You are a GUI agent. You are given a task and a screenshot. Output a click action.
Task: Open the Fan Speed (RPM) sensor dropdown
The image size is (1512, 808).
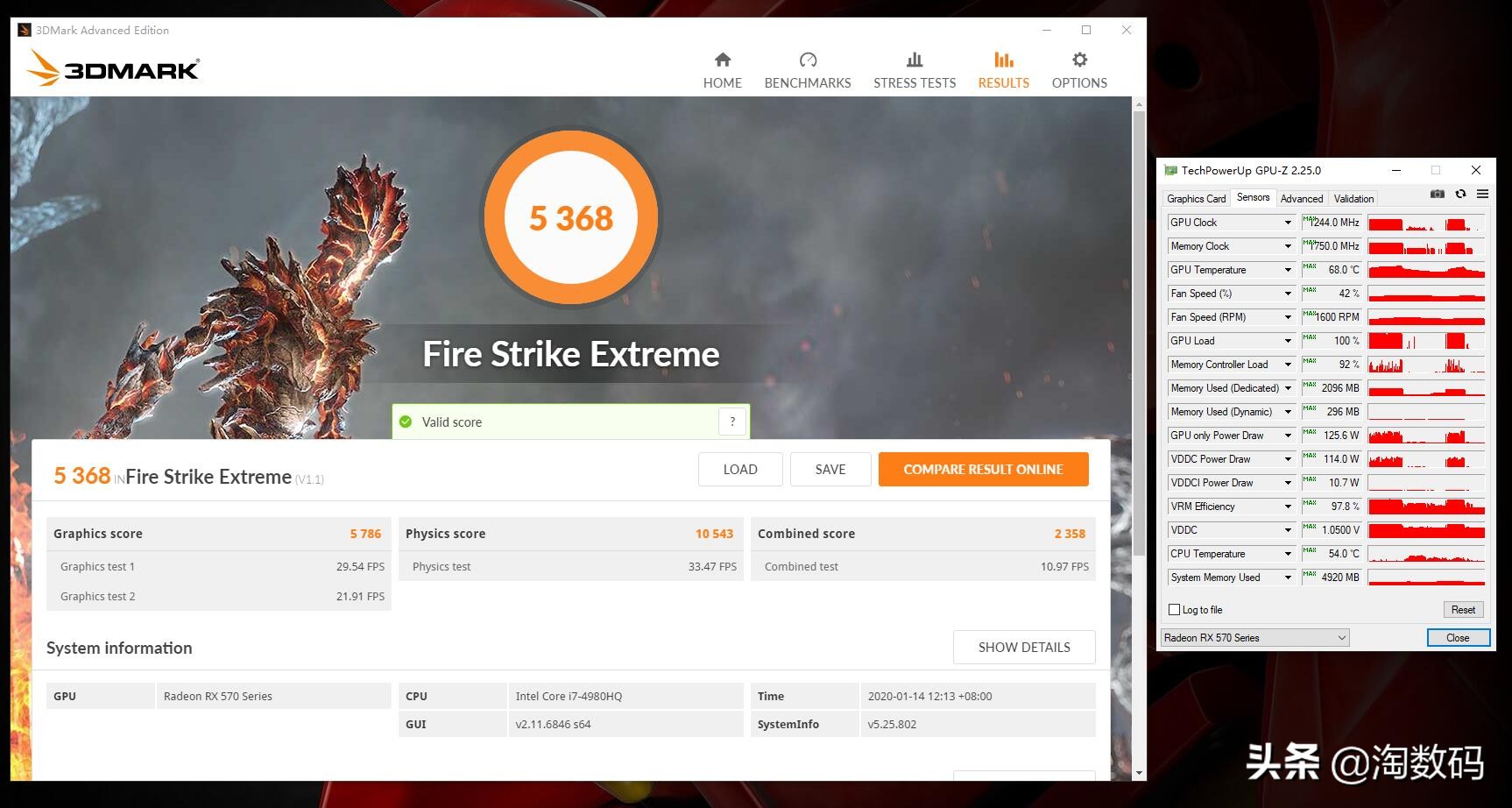pyautogui.click(x=1288, y=317)
